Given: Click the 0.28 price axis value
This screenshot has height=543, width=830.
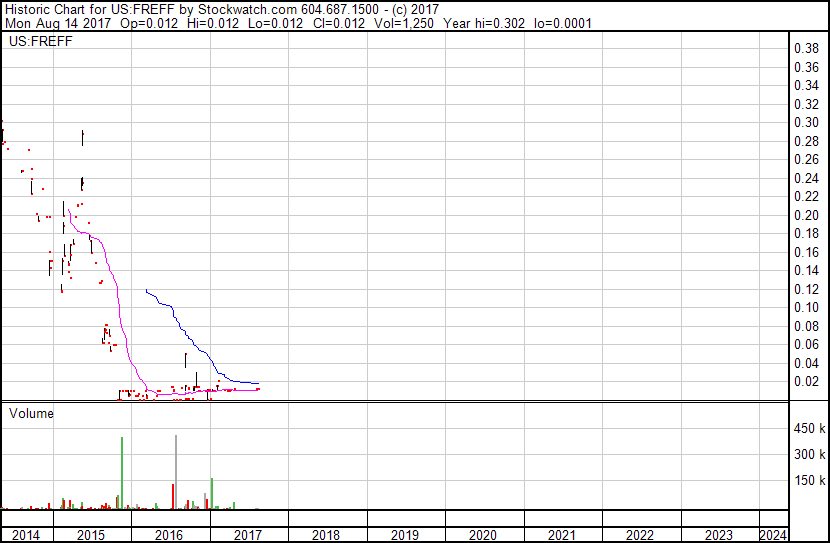Looking at the screenshot, I should click(x=806, y=141).
